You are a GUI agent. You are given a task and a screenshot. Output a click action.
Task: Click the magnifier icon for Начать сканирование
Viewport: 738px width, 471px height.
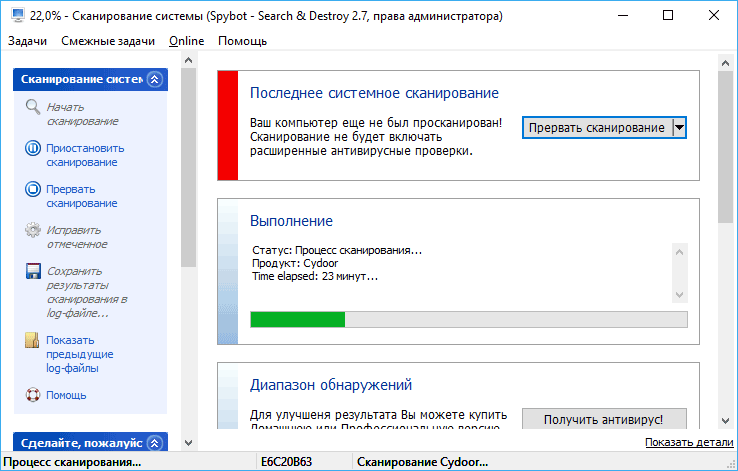pos(33,107)
